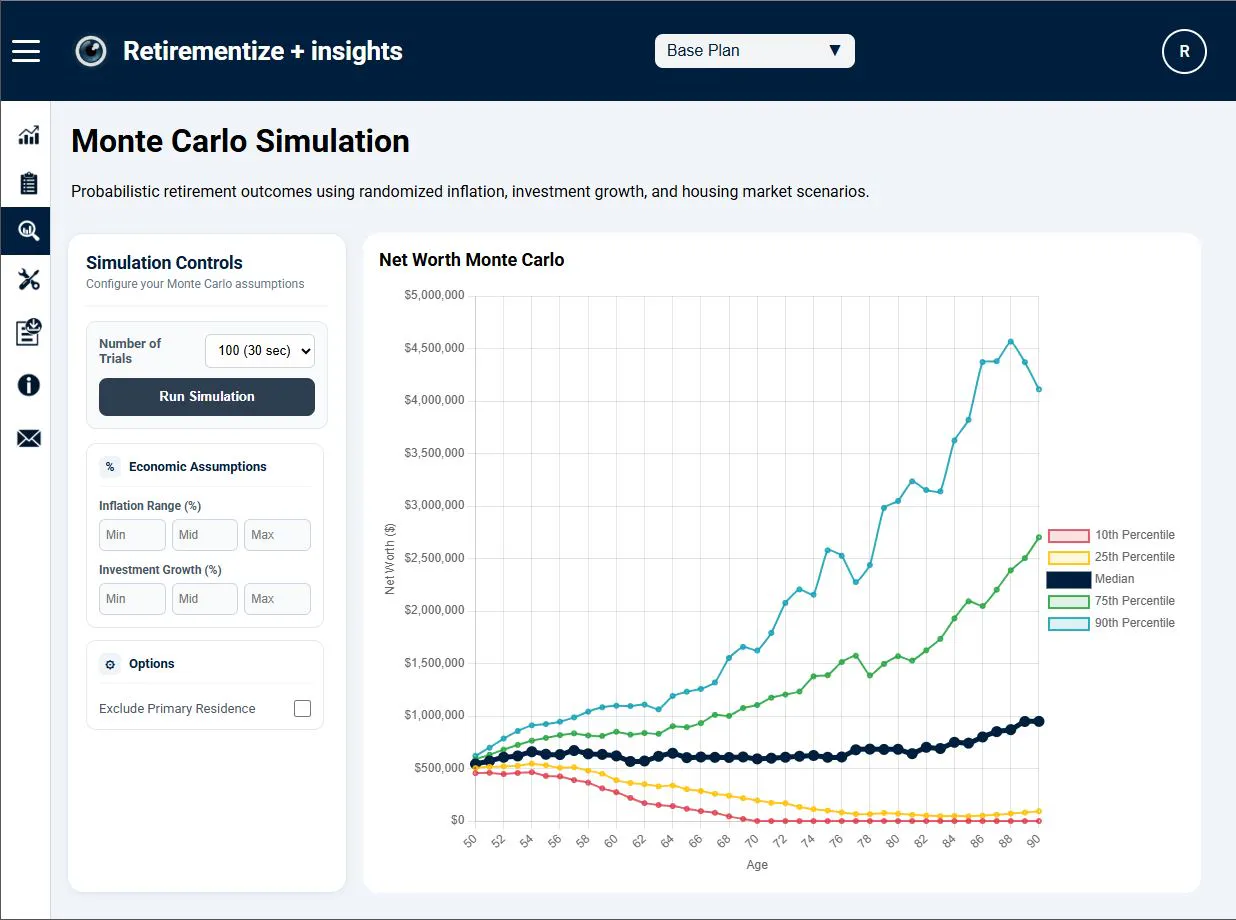Image resolution: width=1236 pixels, height=920 pixels.
Task: Click the Economic Assumptions label
Action: tap(198, 467)
